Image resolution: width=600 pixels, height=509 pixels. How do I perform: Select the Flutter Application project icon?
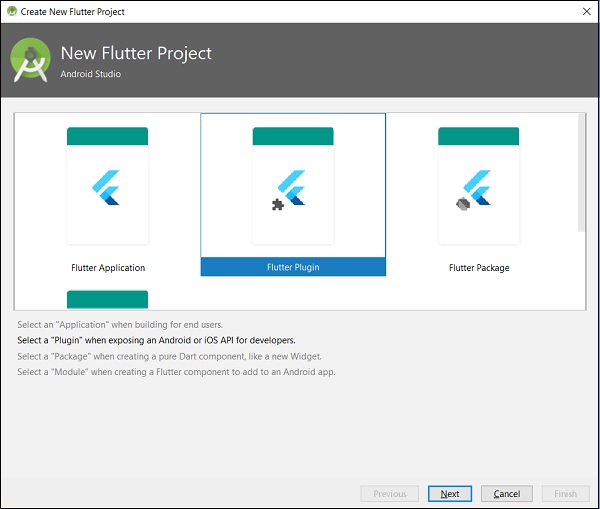pos(108,186)
